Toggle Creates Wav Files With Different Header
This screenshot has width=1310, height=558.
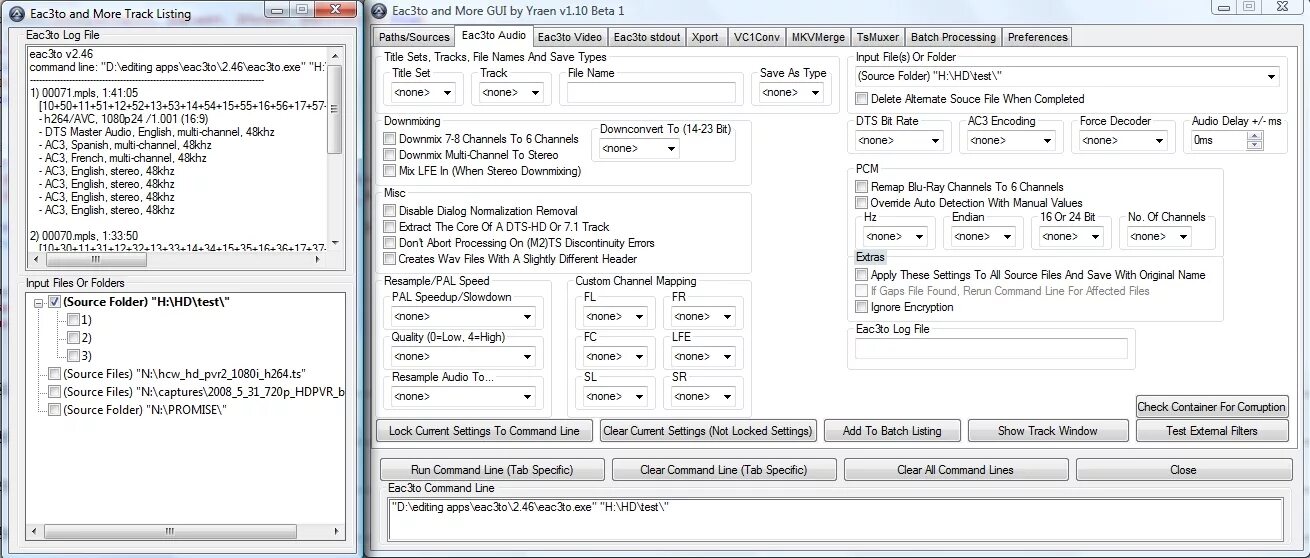click(390, 259)
